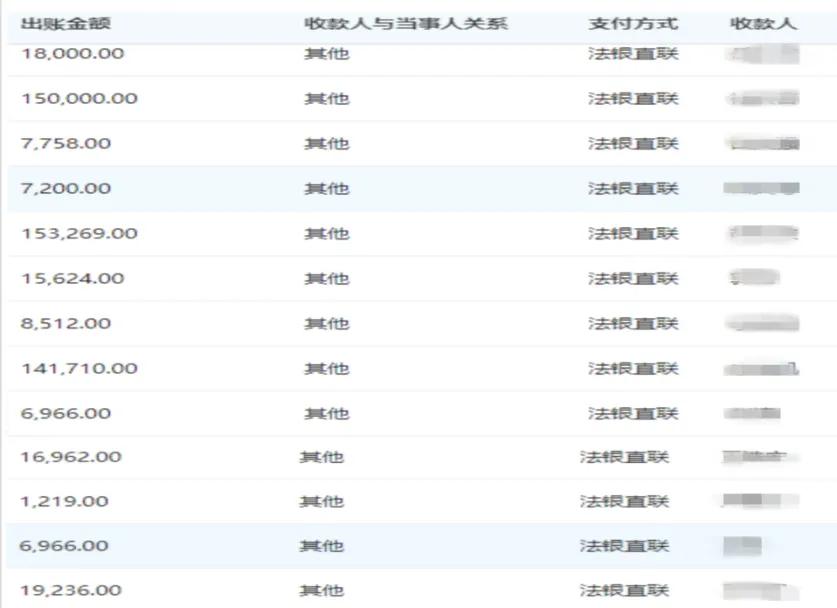Click the 19,236.00 amount cell
This screenshot has height=608, width=837.
[70, 590]
